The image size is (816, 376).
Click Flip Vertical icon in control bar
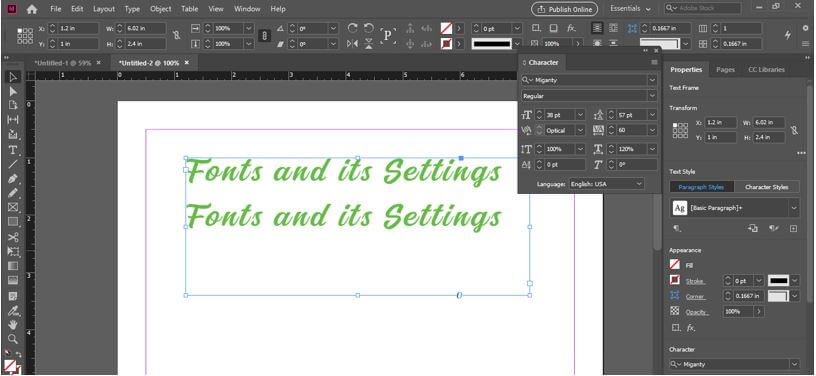click(x=368, y=44)
